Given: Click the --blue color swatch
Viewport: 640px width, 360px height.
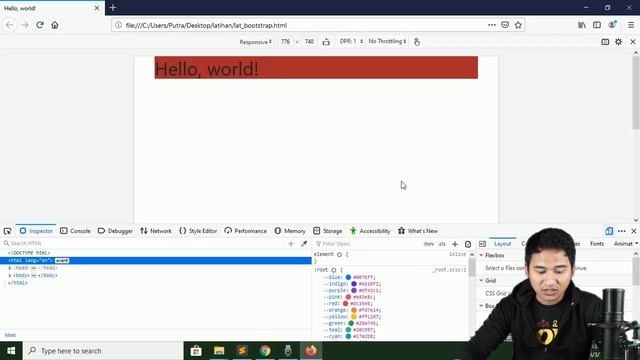Looking at the screenshot, I should 348,278.
